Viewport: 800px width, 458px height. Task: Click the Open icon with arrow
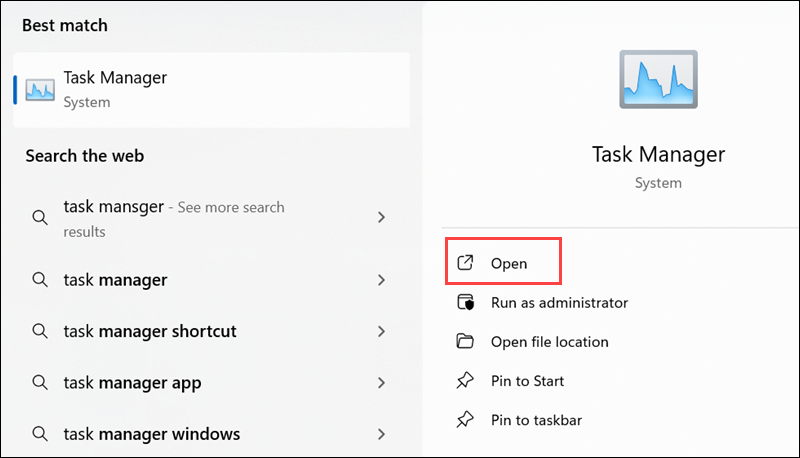click(465, 263)
